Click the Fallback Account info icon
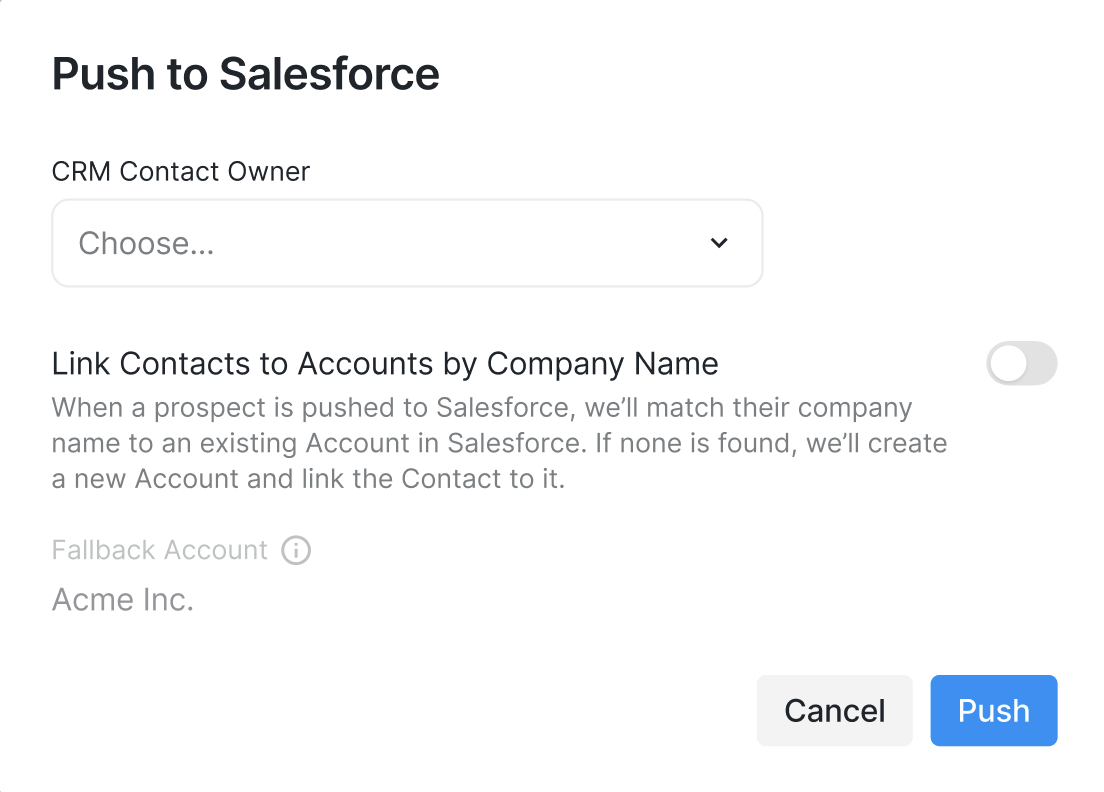Image resolution: width=1104 pixels, height=792 pixels. click(x=296, y=550)
